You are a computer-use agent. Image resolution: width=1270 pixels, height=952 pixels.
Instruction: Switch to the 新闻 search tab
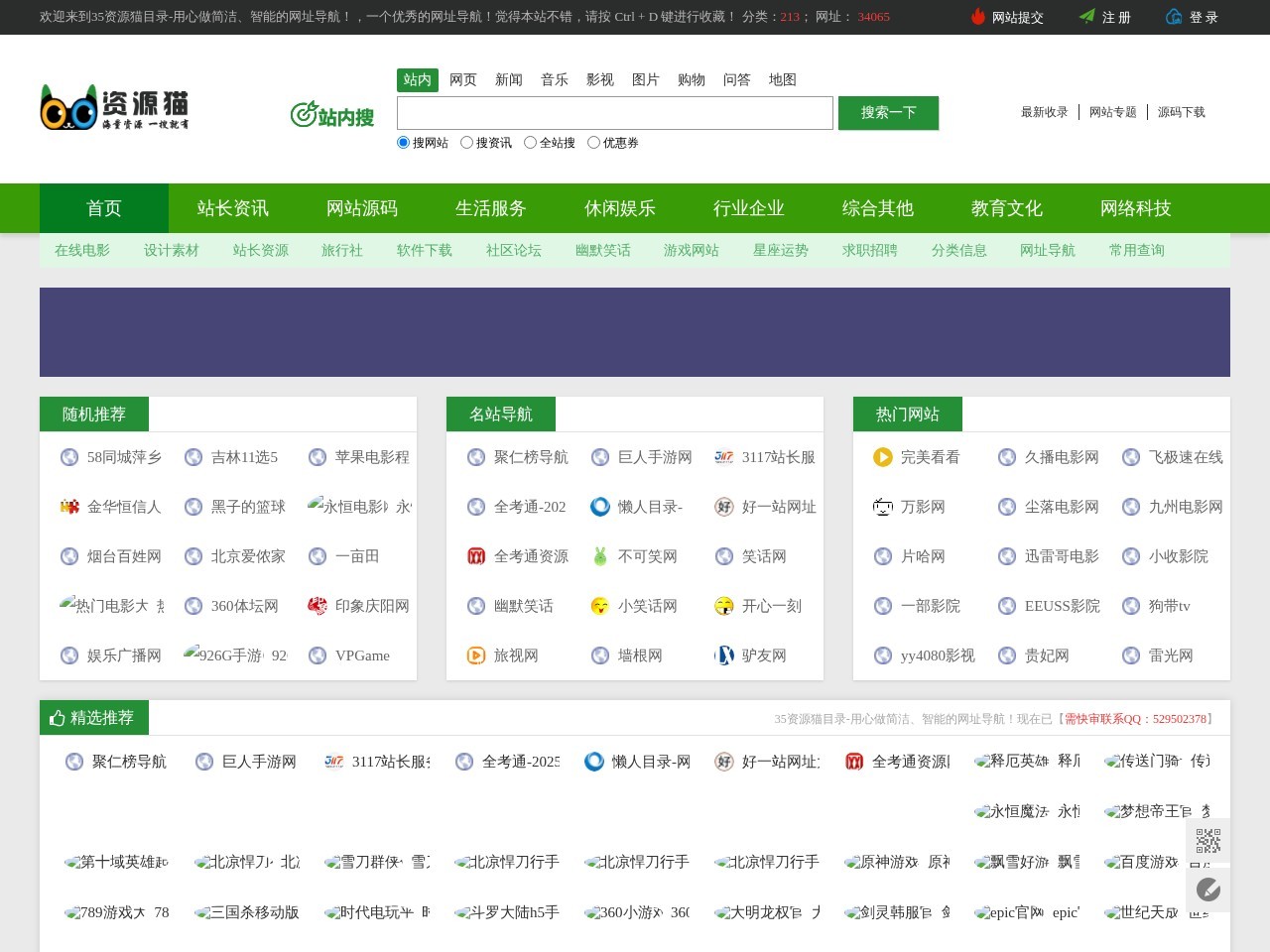click(509, 79)
